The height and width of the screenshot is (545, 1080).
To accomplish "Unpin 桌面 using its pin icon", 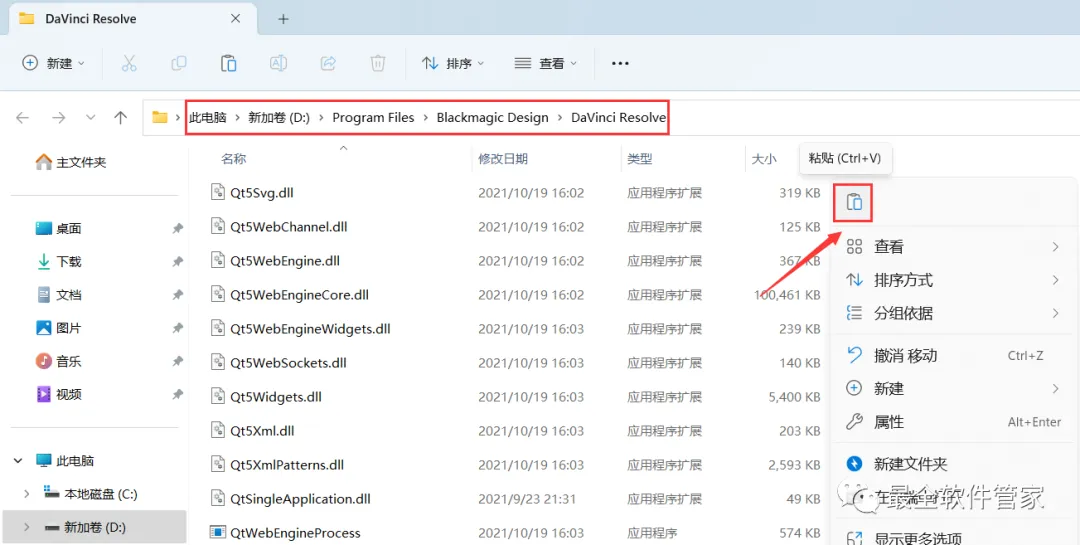I will coord(178,228).
